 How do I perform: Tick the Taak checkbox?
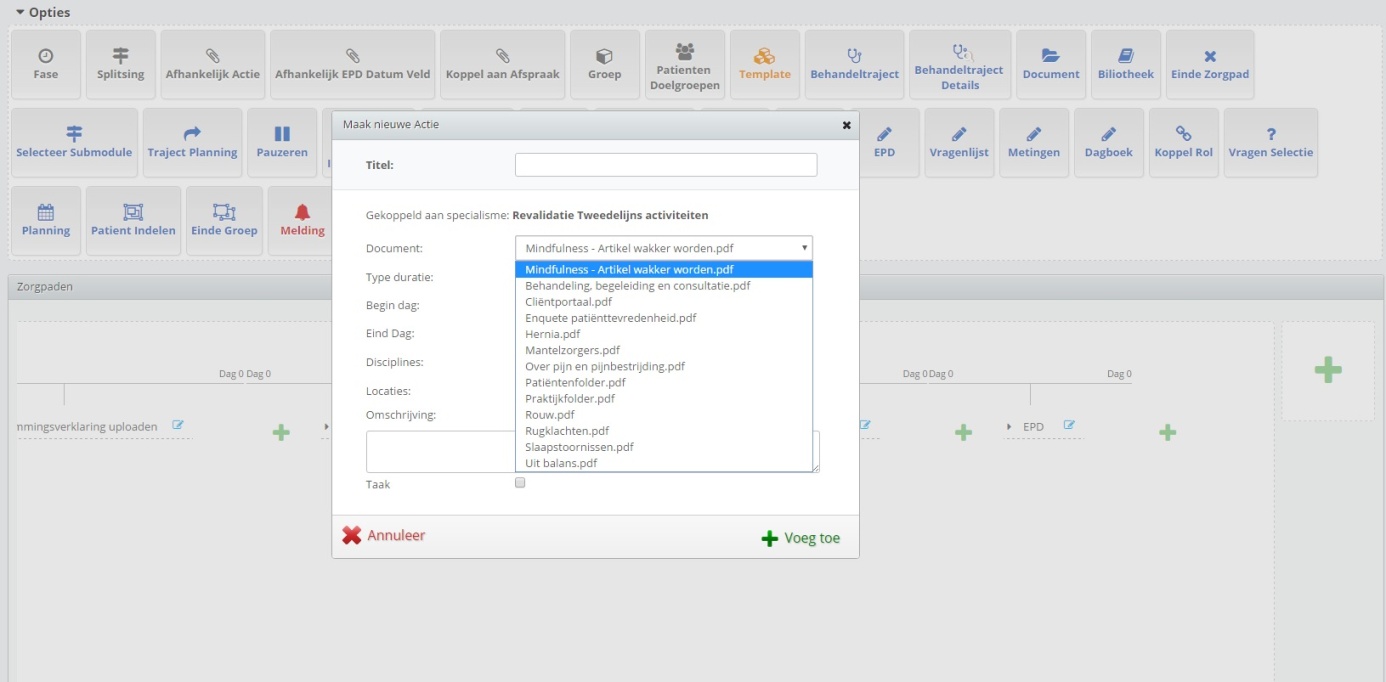(x=520, y=483)
